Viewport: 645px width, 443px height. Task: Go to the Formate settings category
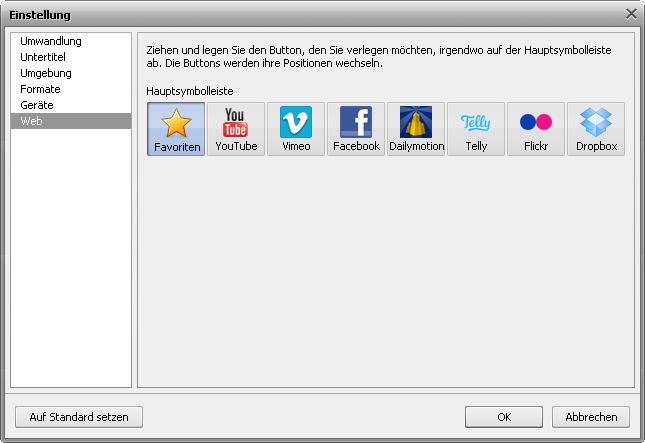[71, 89]
